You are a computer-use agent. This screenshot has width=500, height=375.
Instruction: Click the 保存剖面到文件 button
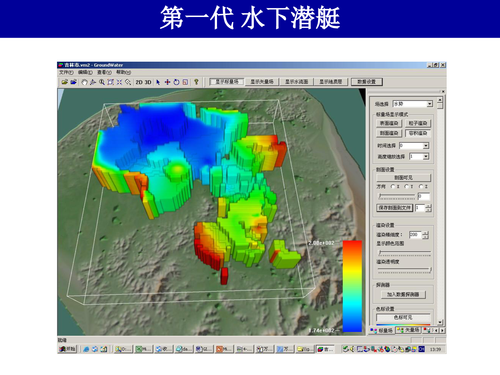click(395, 208)
